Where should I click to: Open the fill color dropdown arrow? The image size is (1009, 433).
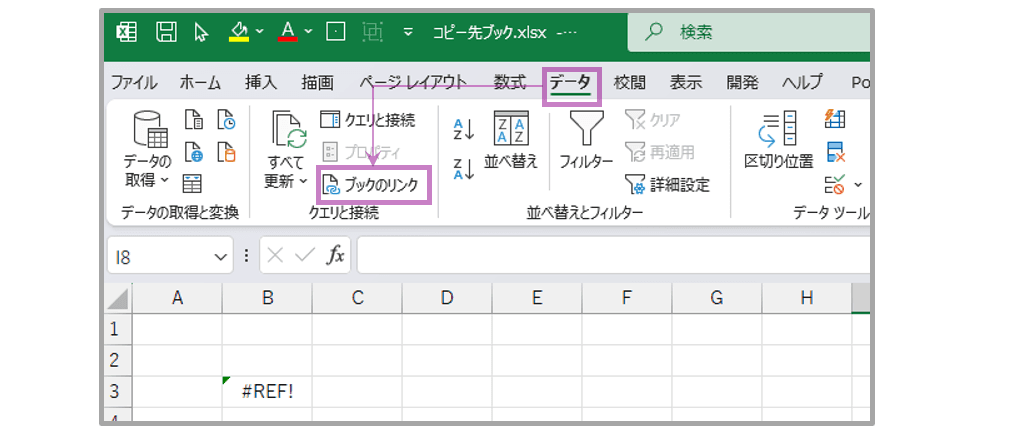pos(259,31)
